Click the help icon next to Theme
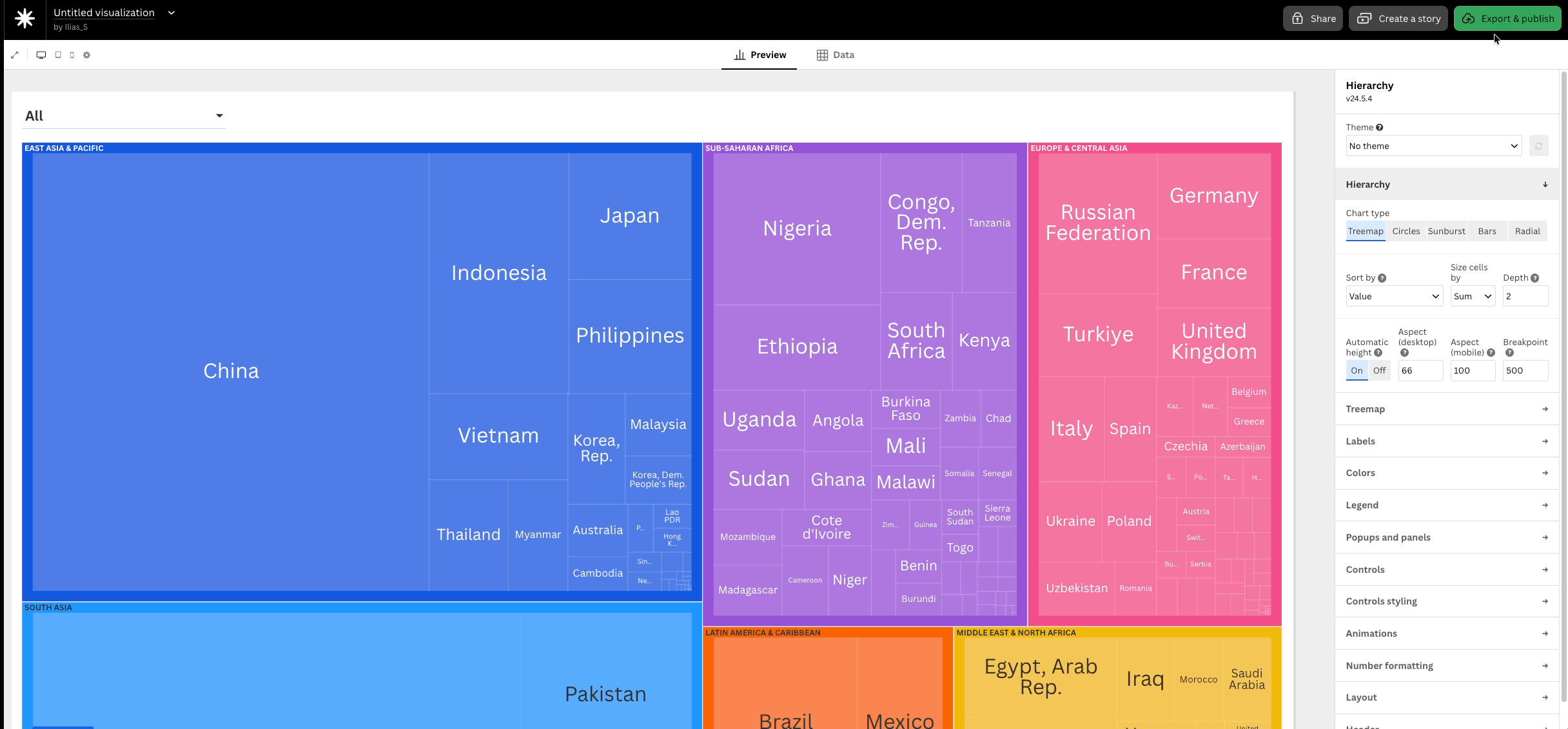Image resolution: width=1568 pixels, height=729 pixels. 1379,128
